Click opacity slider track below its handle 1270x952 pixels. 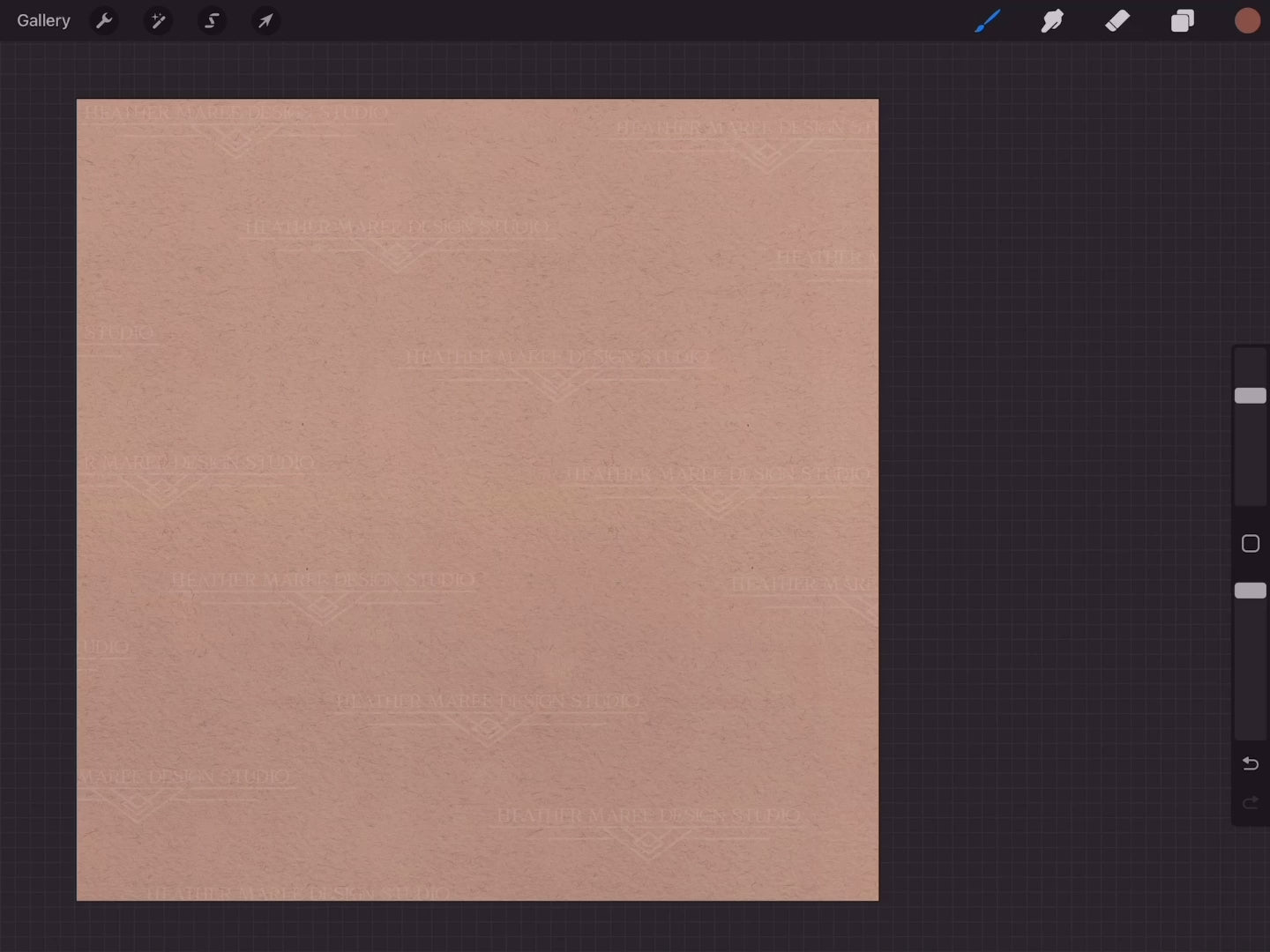1250,670
